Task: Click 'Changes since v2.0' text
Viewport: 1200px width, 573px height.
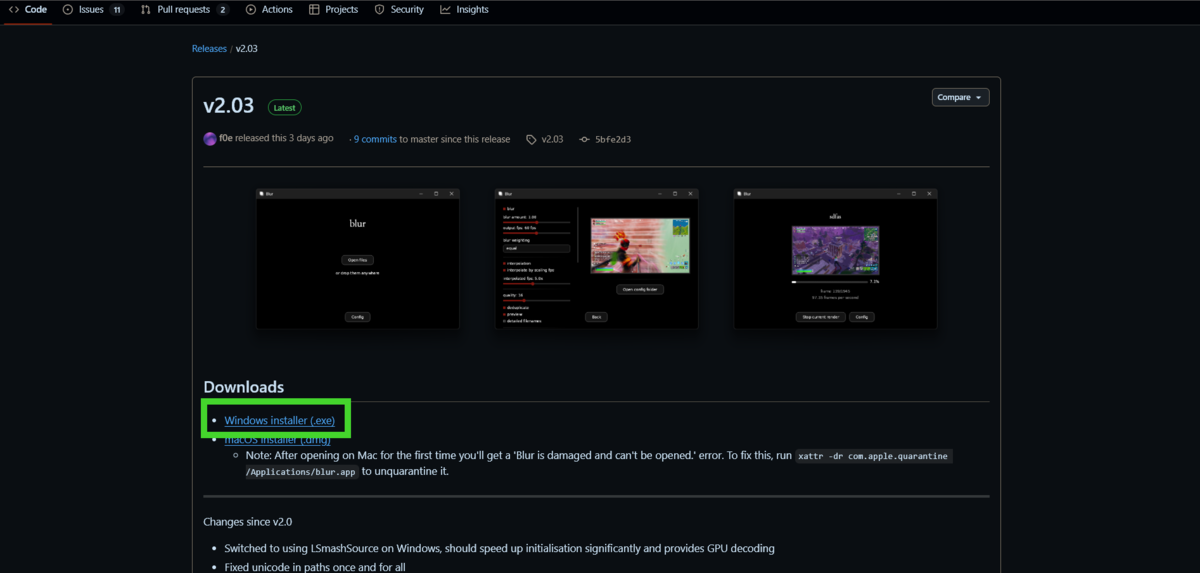Action: [248, 522]
